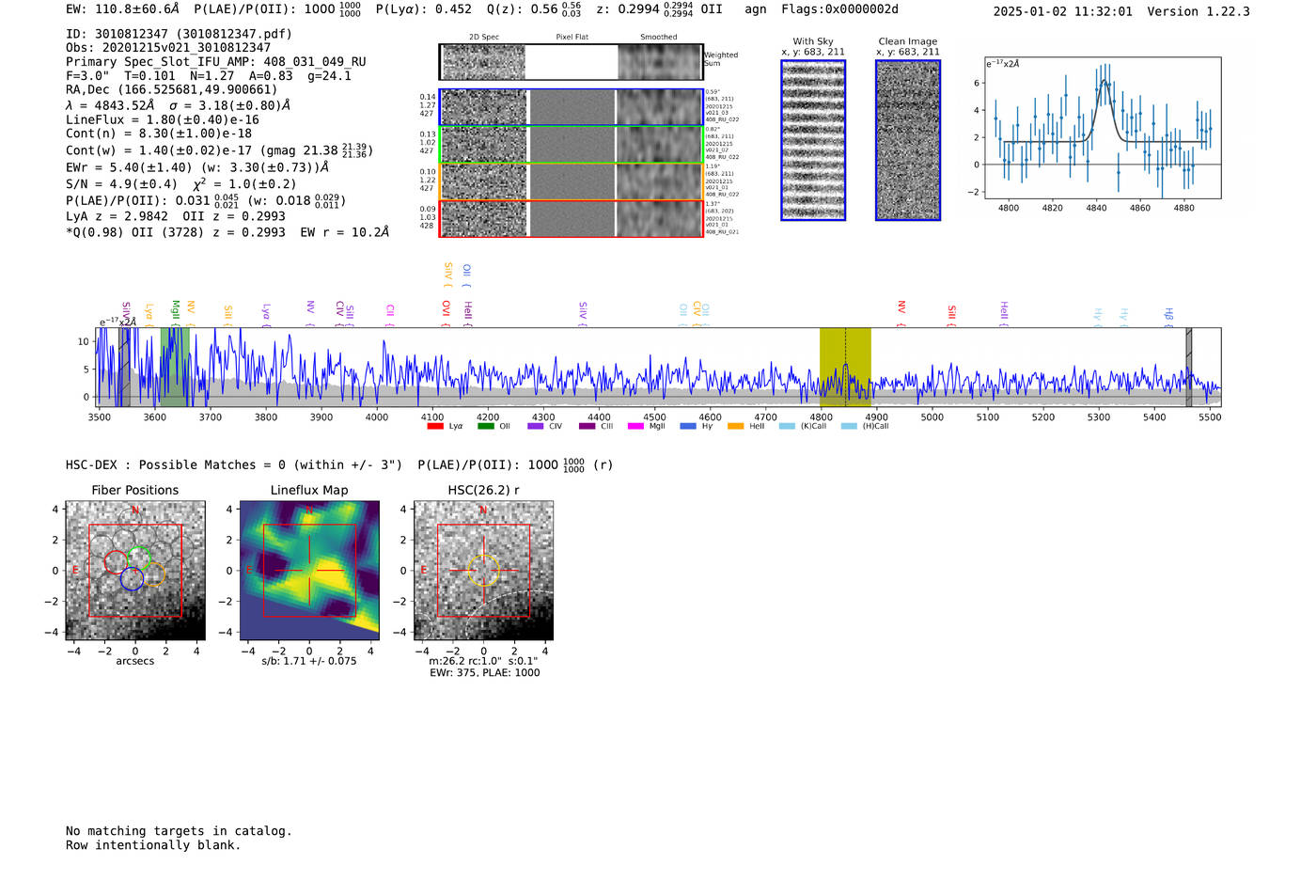The height and width of the screenshot is (896, 1316).
Task: Open the With Sky cutout image
Action: click(813, 140)
